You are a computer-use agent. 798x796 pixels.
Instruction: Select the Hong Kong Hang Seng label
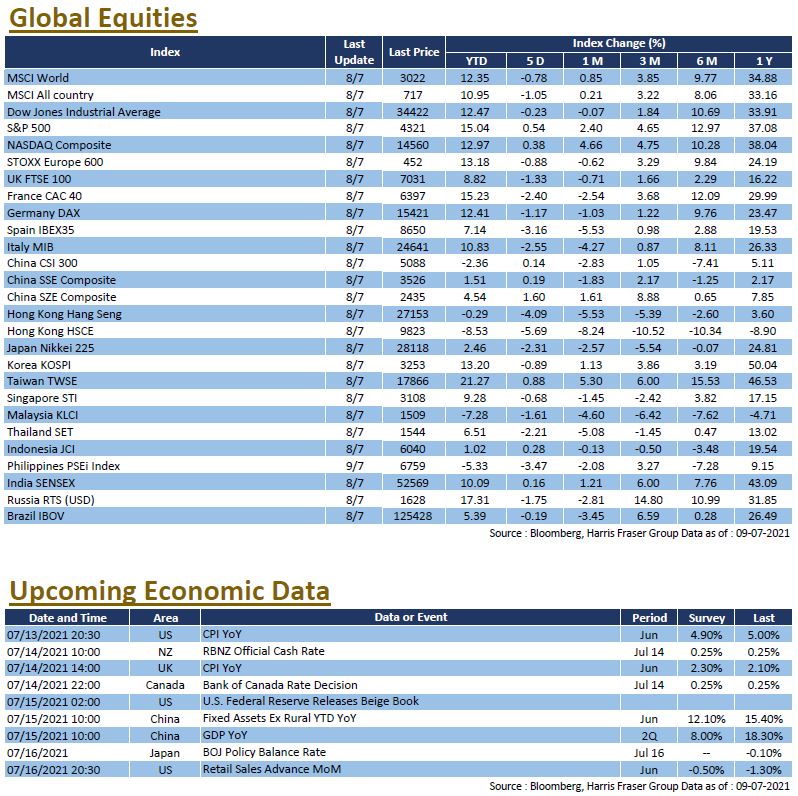click(64, 314)
